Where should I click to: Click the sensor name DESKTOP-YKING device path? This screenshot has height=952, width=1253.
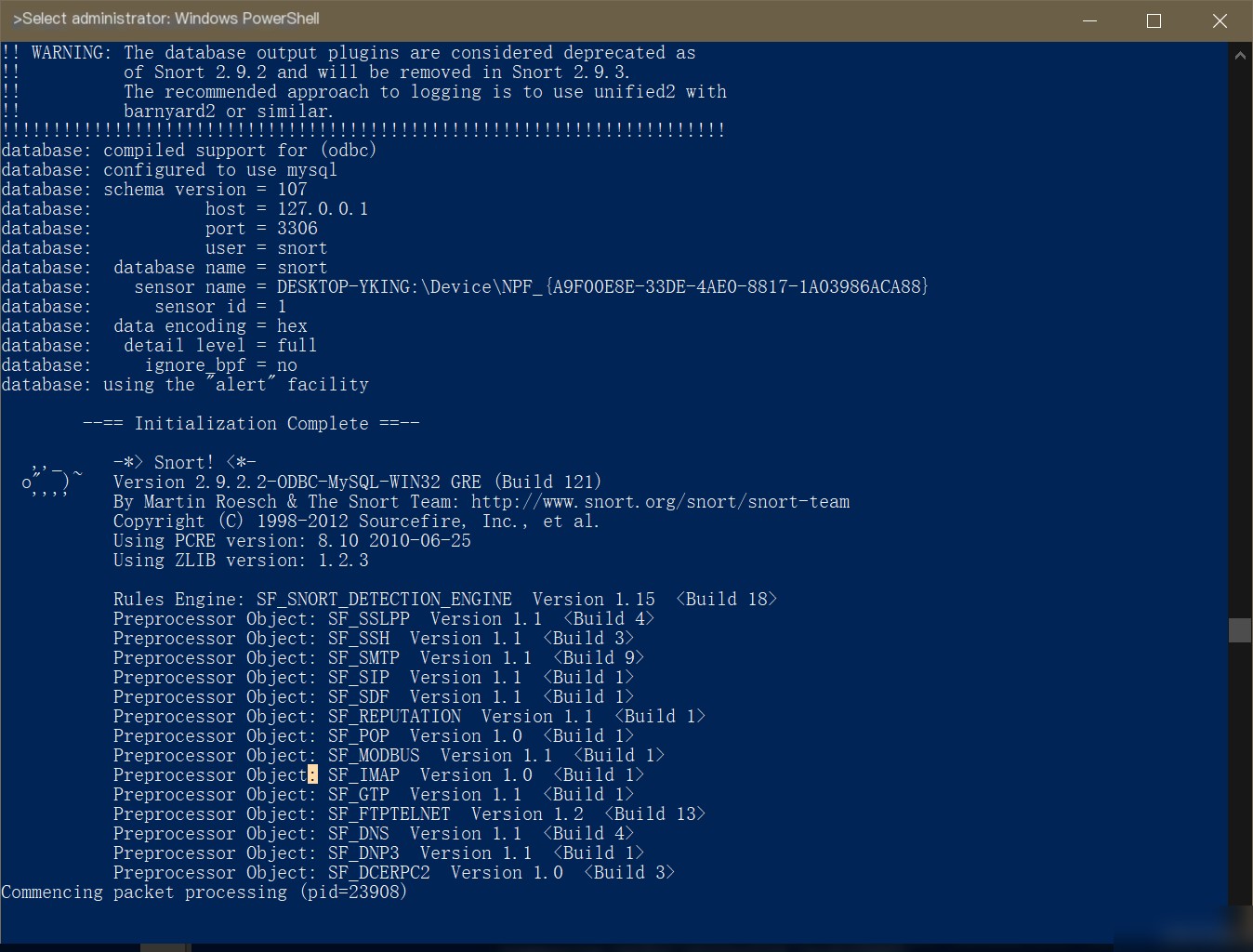click(x=602, y=287)
